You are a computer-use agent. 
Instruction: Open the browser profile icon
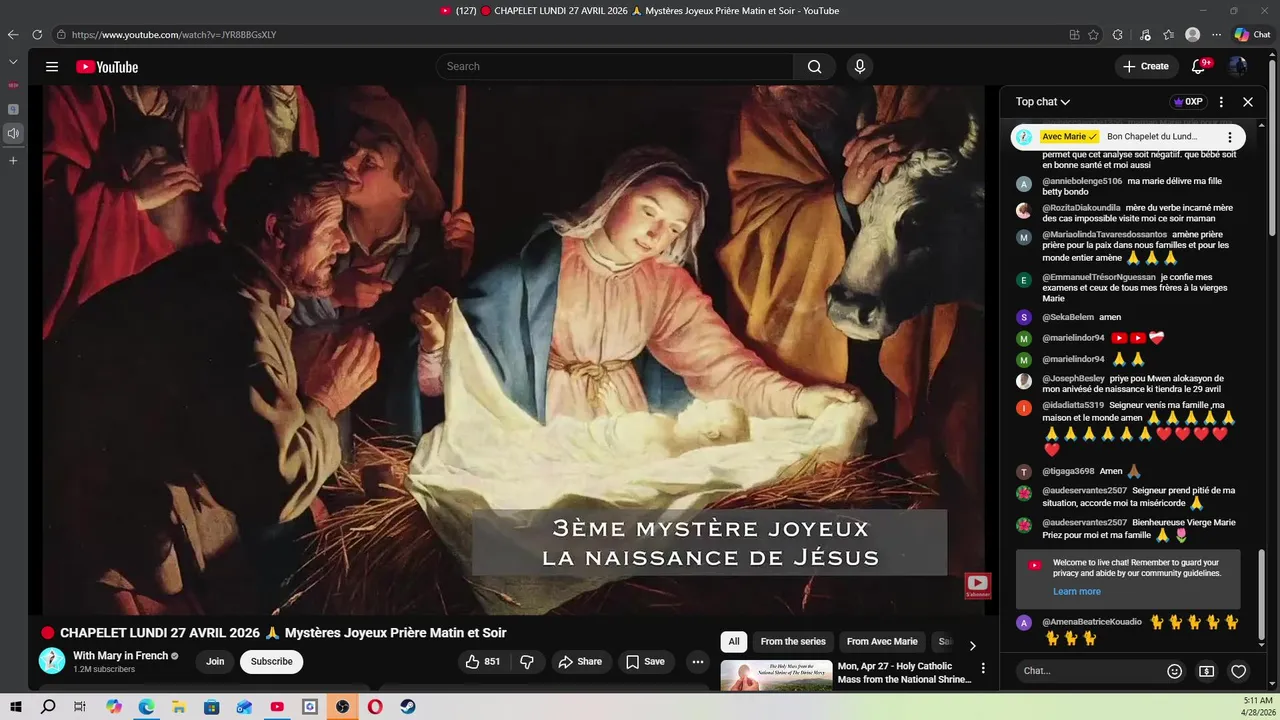point(1192,35)
